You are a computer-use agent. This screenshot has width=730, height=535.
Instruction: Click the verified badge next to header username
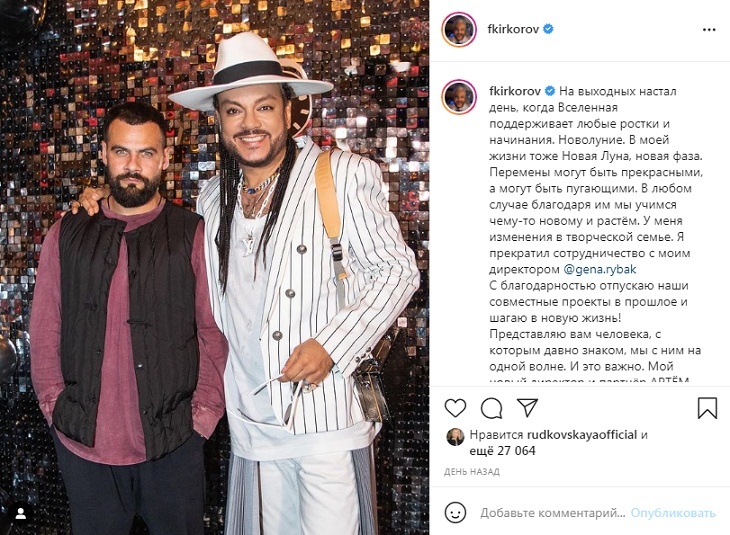pos(548,29)
